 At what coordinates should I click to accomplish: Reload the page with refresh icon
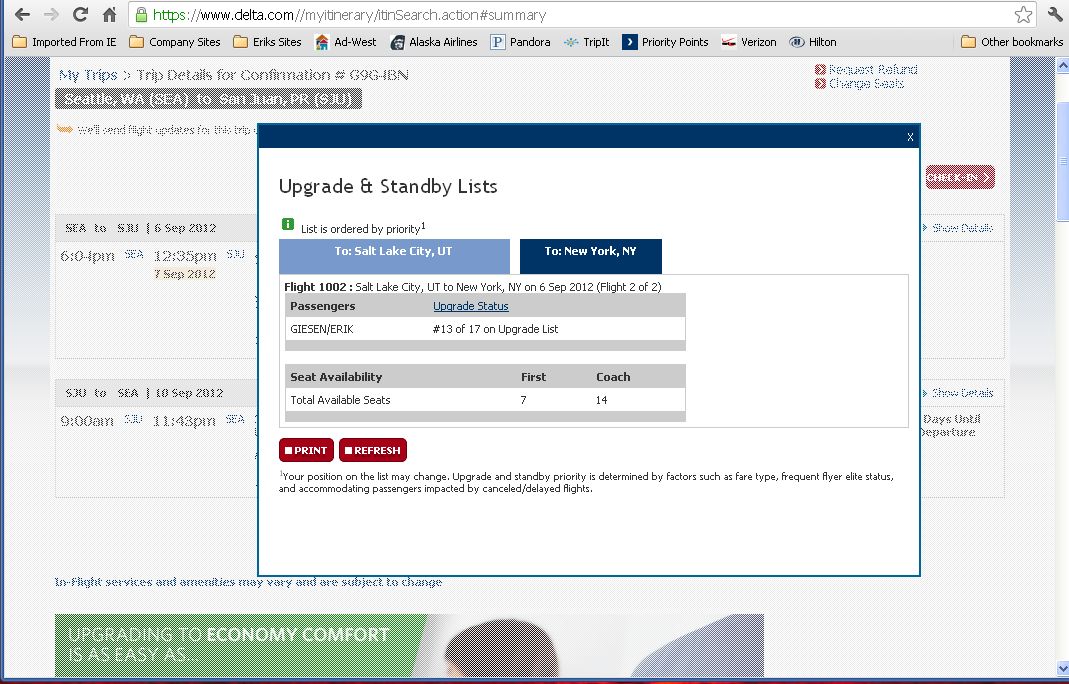pyautogui.click(x=81, y=15)
